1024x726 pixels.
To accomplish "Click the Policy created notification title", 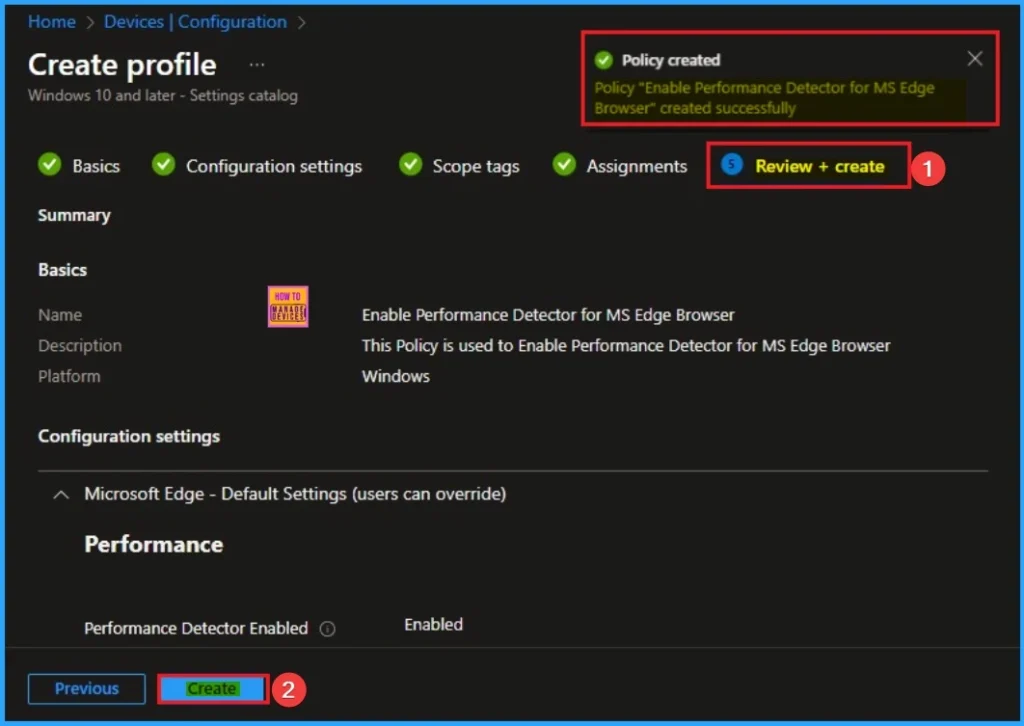I will click(x=671, y=60).
